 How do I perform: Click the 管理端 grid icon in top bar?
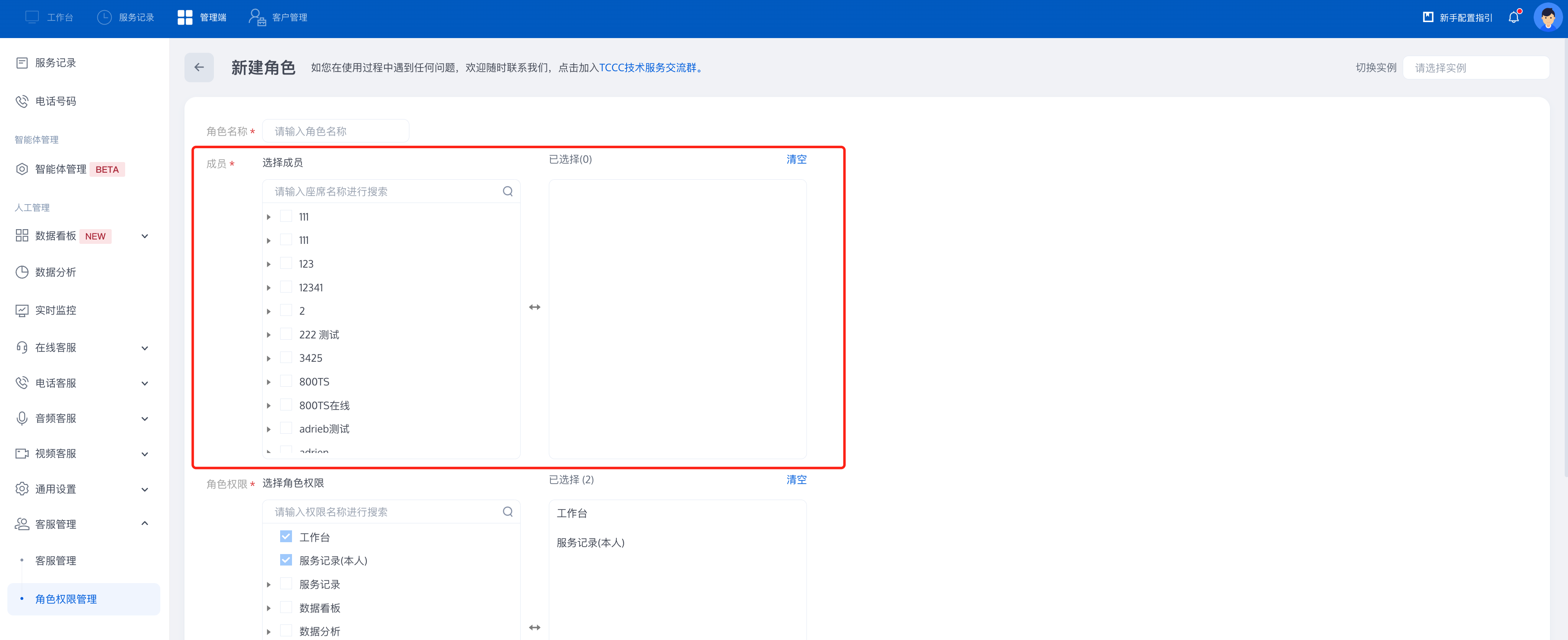[x=185, y=17]
